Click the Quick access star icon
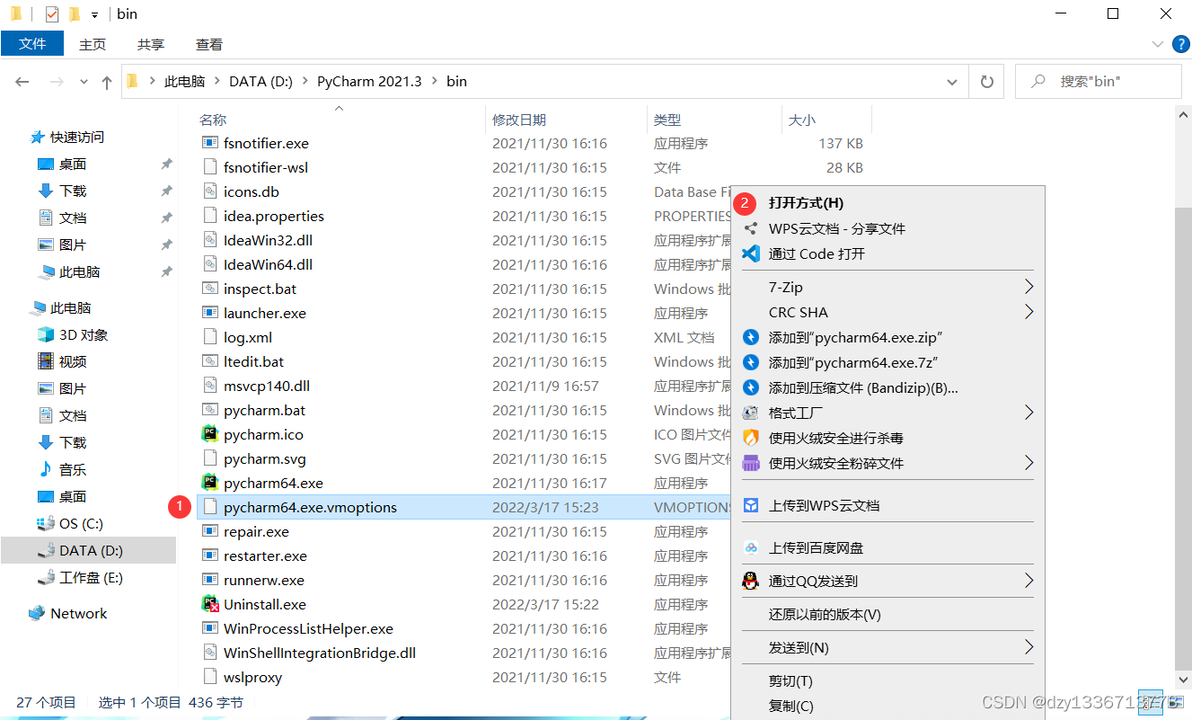This screenshot has width=1192, height=720. (x=37, y=138)
